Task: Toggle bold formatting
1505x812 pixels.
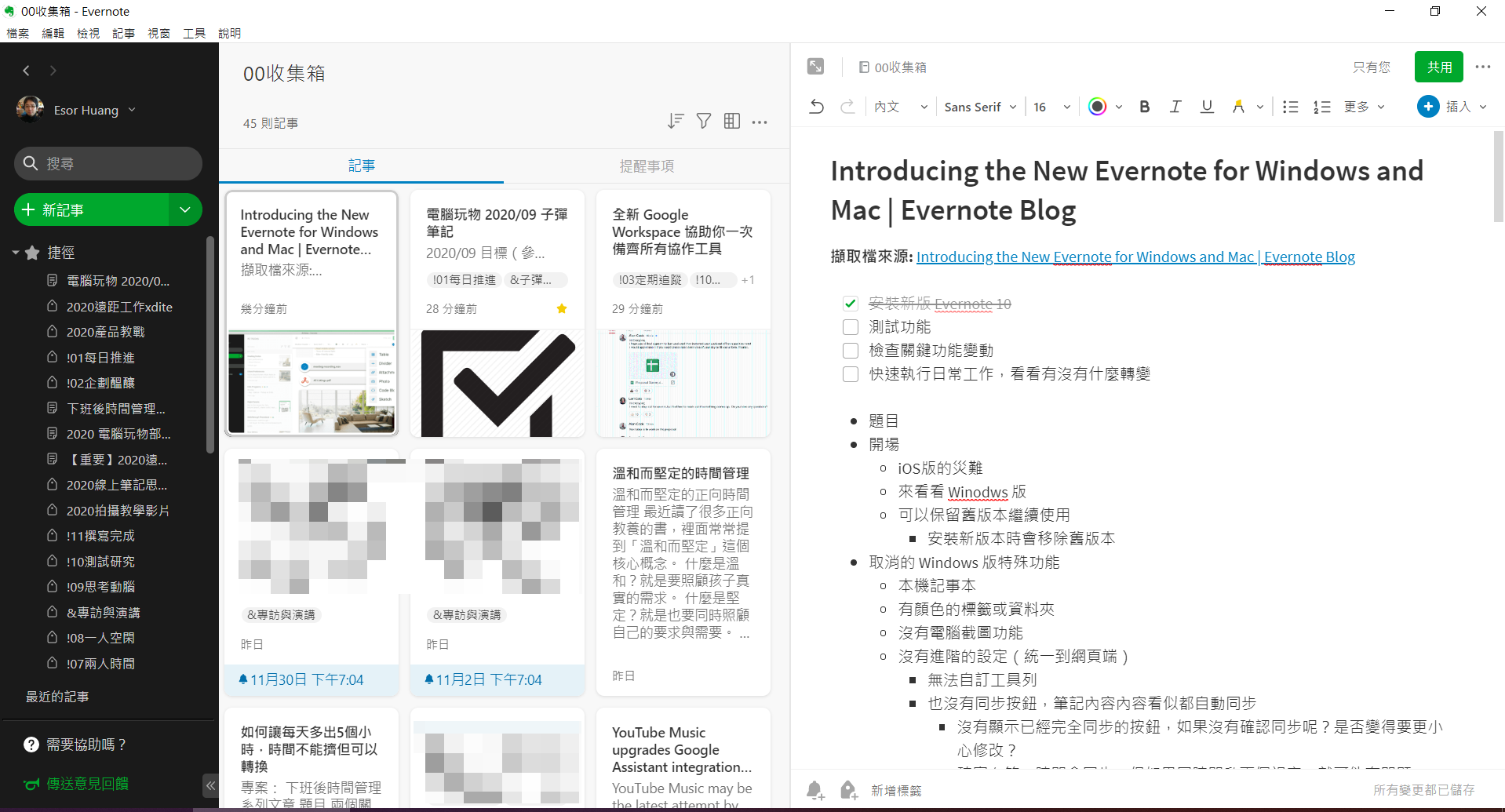Action: 1145,107
